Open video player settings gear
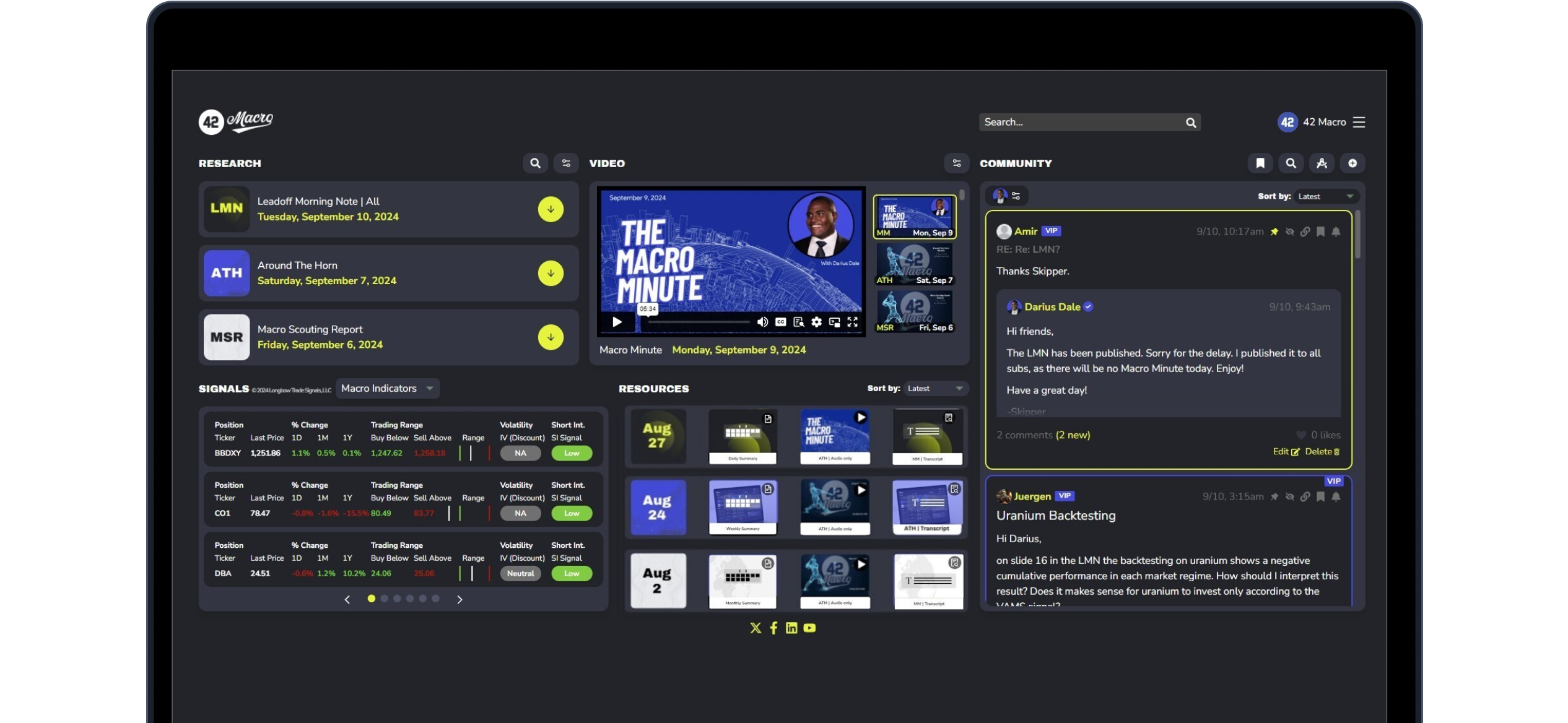 click(817, 322)
